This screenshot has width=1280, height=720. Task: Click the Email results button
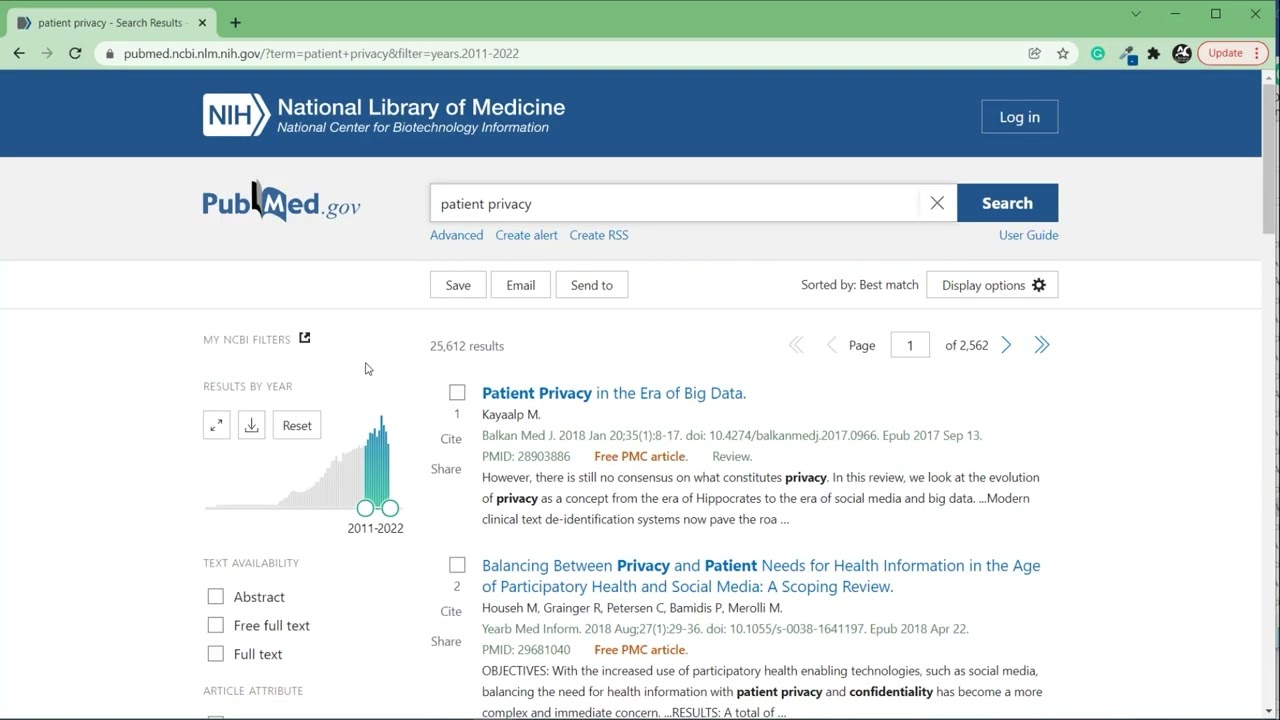pos(521,285)
